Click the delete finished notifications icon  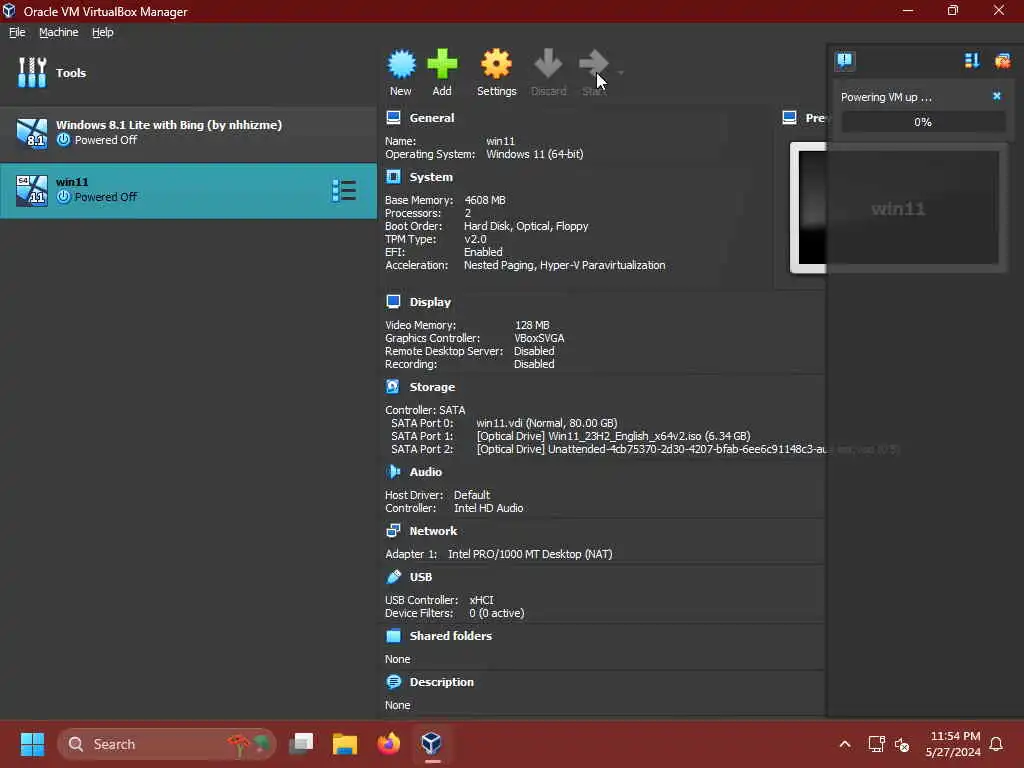point(1002,61)
